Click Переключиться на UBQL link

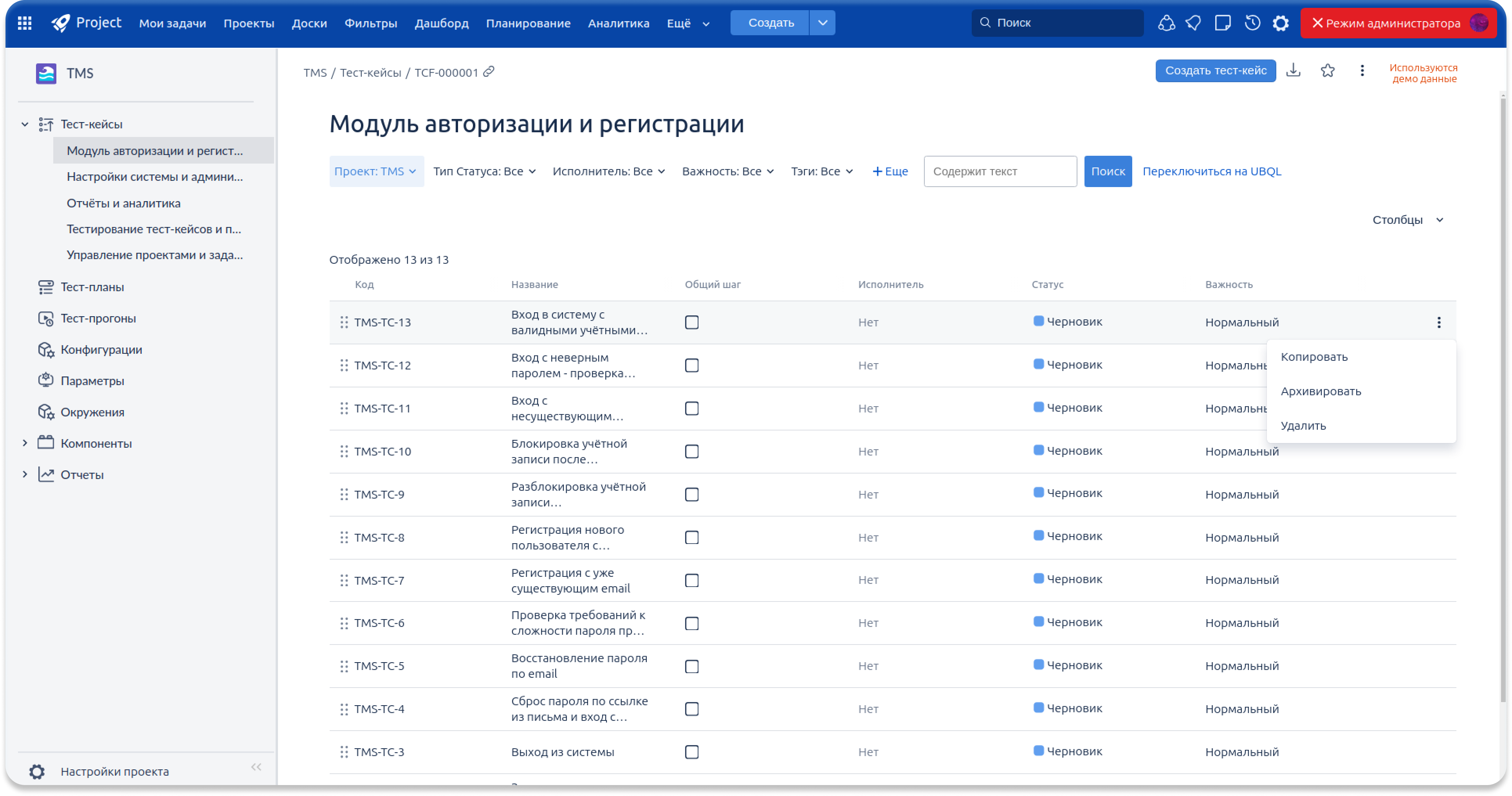coord(1211,171)
